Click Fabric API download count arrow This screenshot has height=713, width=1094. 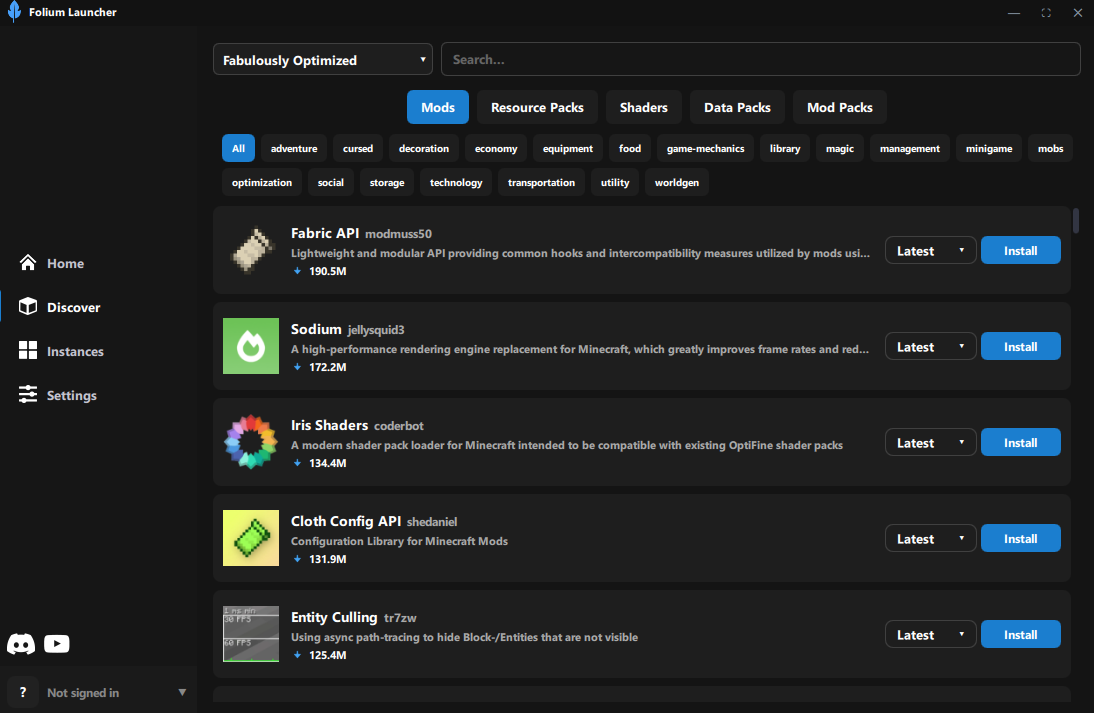click(x=297, y=271)
